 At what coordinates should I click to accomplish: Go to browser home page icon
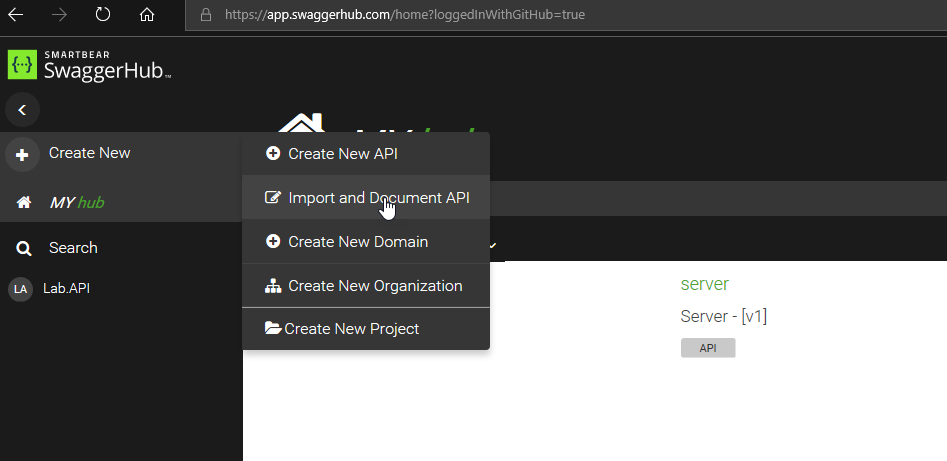click(x=147, y=15)
